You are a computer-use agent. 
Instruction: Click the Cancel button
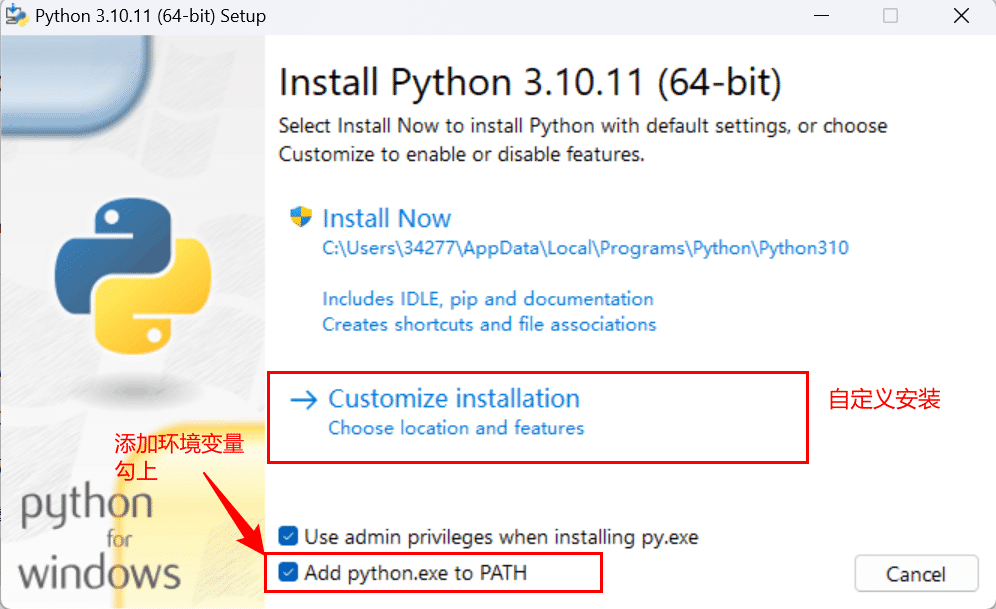pos(916,573)
